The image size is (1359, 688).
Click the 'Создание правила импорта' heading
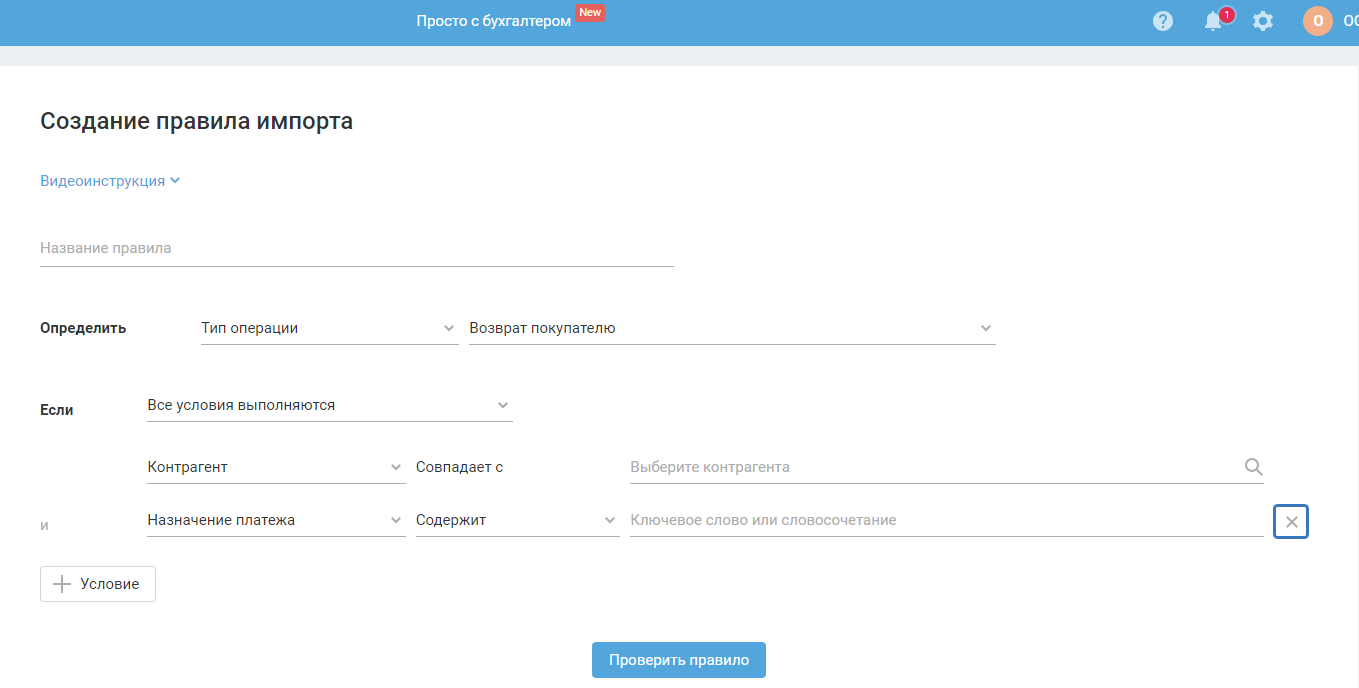pyautogui.click(x=196, y=122)
